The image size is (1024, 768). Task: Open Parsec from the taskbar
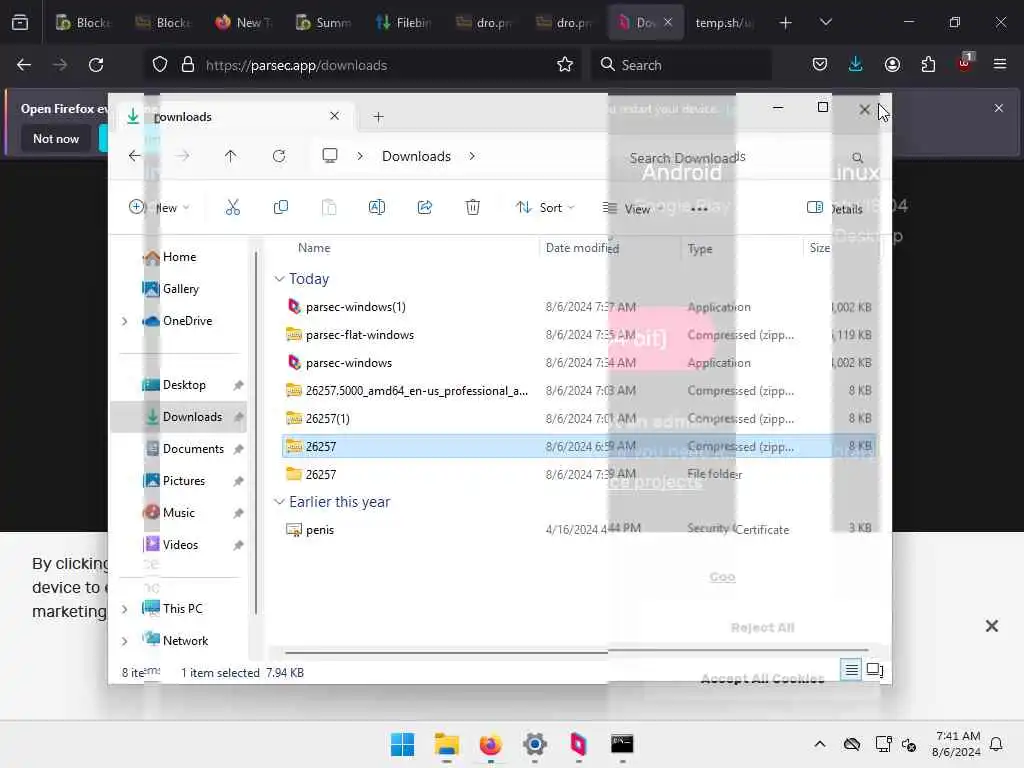(x=578, y=744)
